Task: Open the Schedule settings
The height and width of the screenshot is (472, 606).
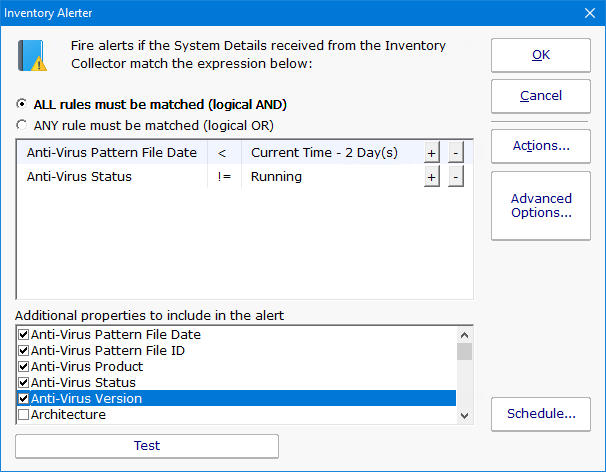Action: (540, 414)
